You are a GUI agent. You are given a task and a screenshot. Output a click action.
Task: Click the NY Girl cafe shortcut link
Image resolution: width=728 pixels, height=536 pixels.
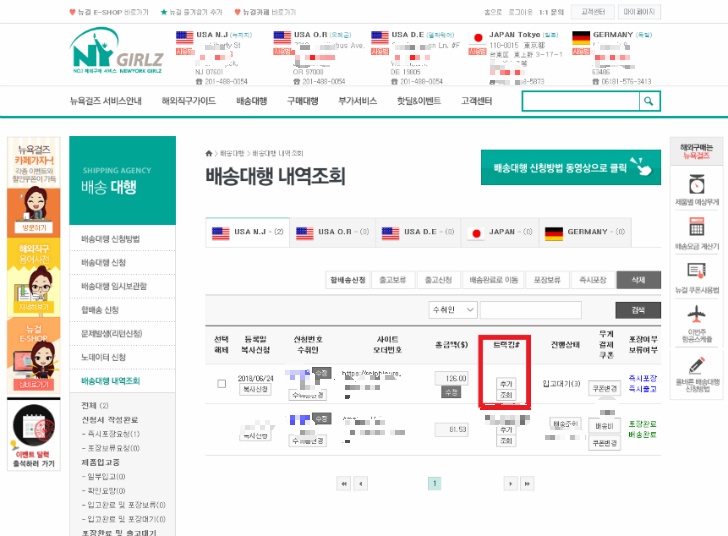click(x=265, y=12)
